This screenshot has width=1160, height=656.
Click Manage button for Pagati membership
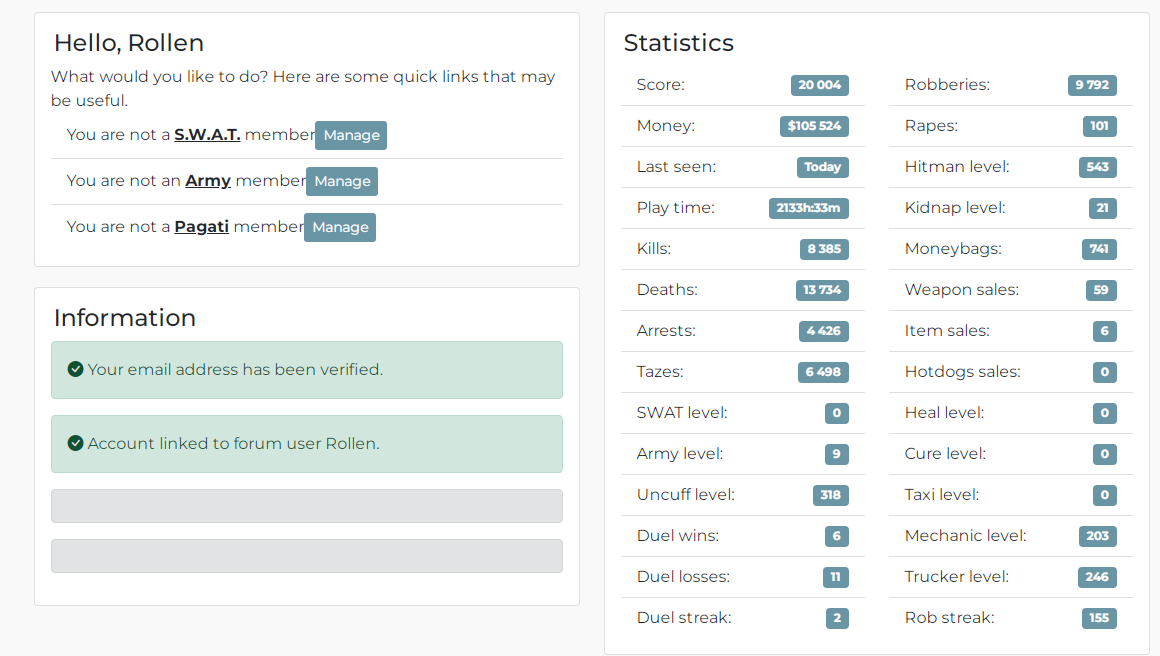pos(340,227)
